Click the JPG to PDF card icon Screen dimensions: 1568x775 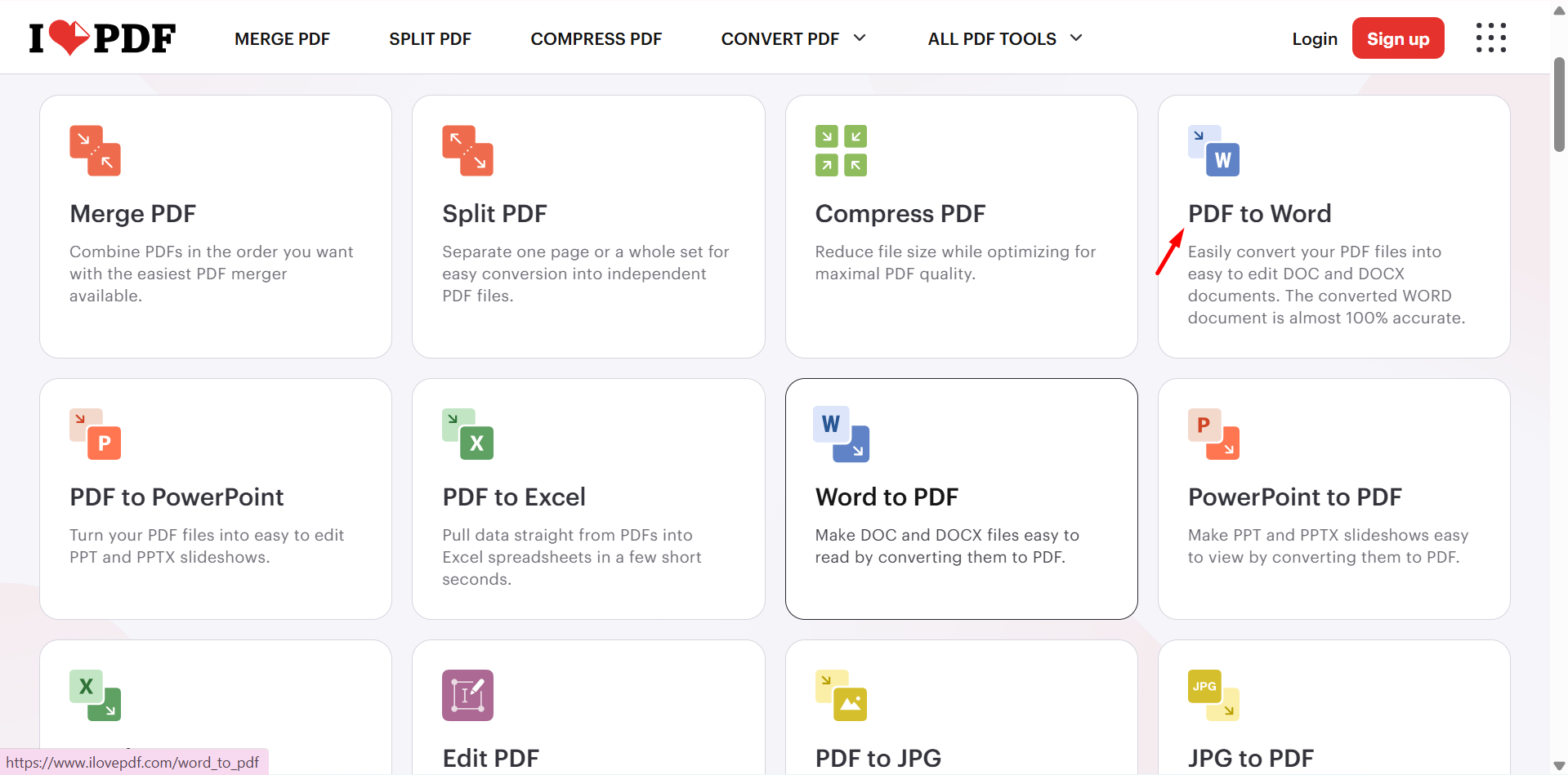[x=1213, y=695]
